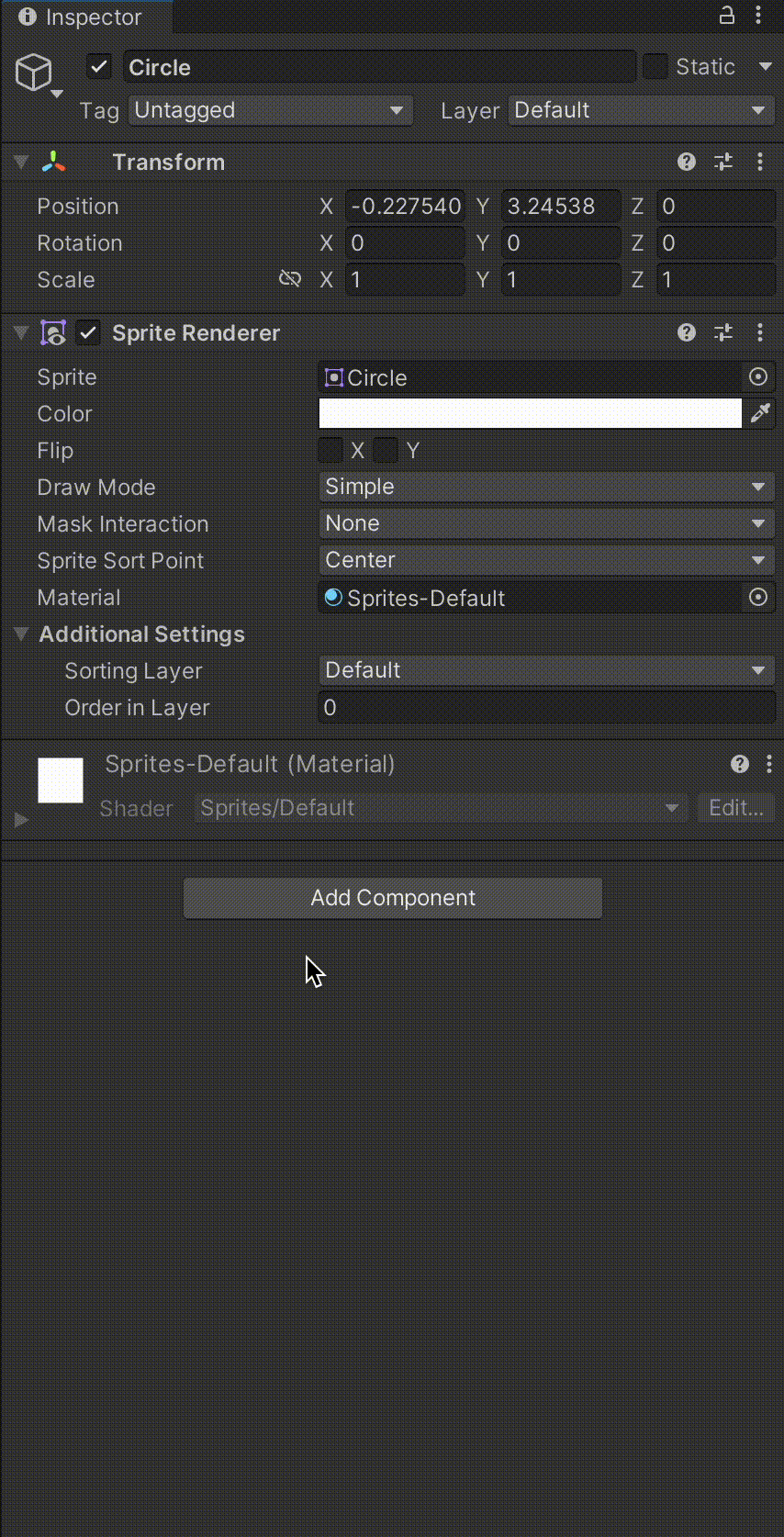
Task: Open the white Color swatch field
Action: 530,413
